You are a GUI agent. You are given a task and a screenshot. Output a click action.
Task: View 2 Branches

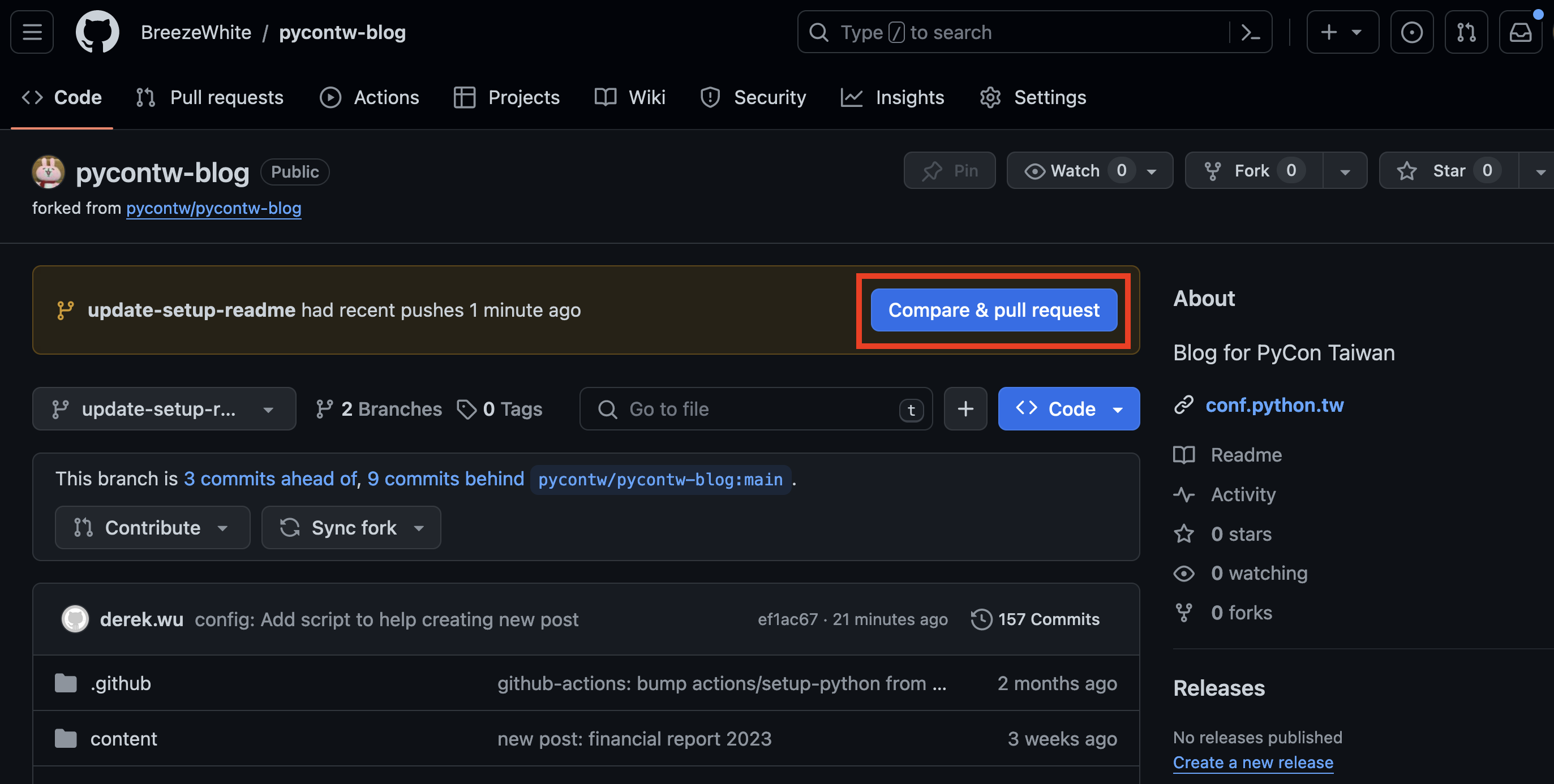(x=379, y=409)
